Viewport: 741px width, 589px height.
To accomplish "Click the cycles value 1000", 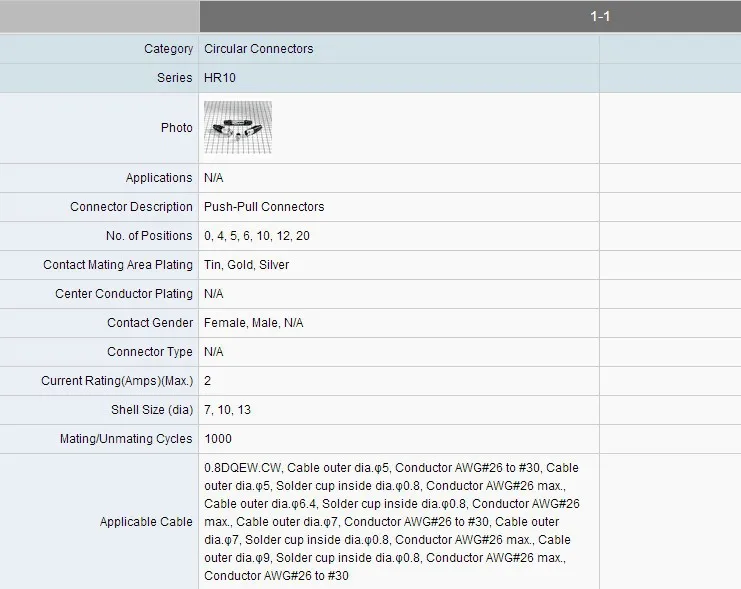I will click(218, 439).
